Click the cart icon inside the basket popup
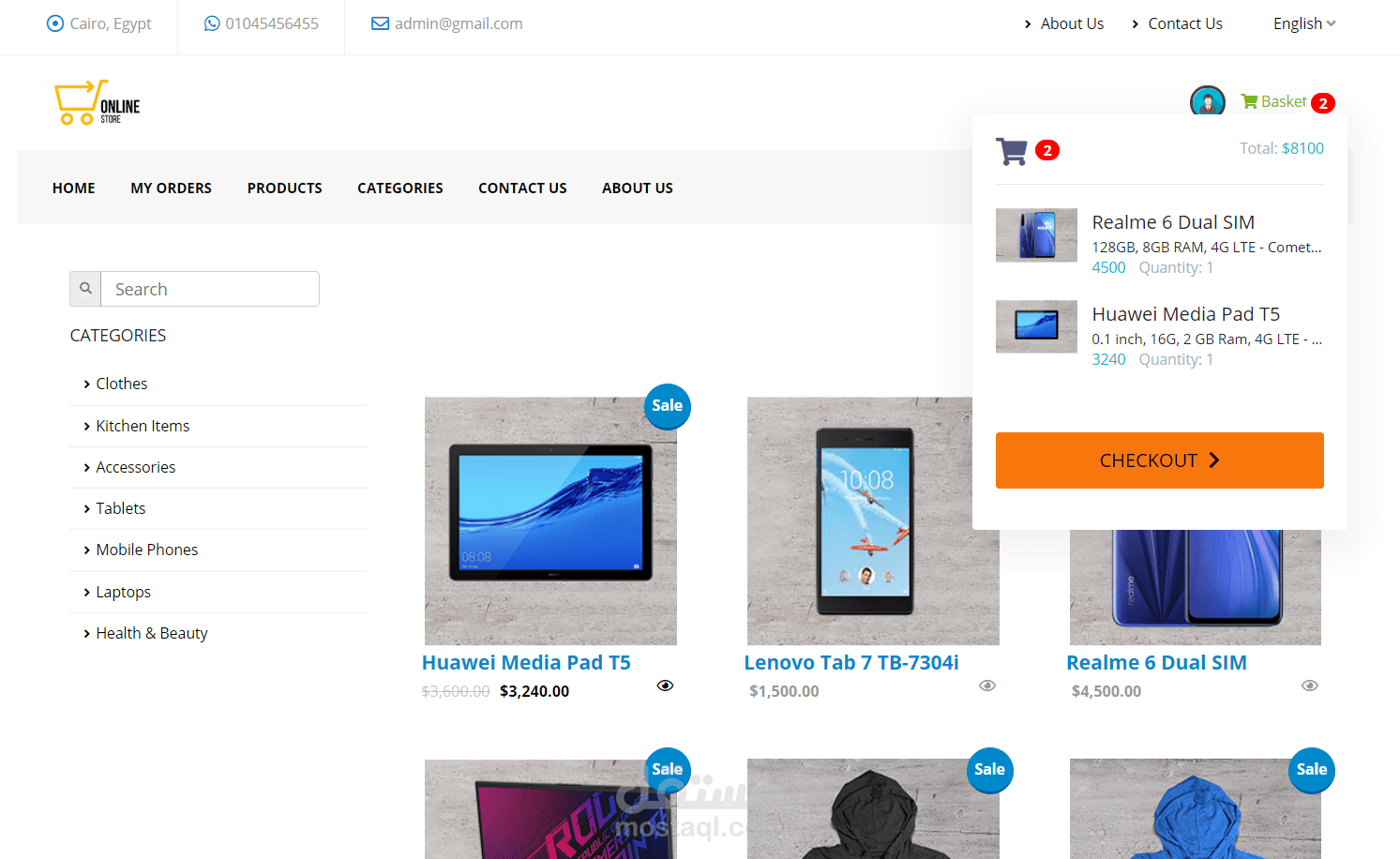This screenshot has height=859, width=1400. (1012, 150)
